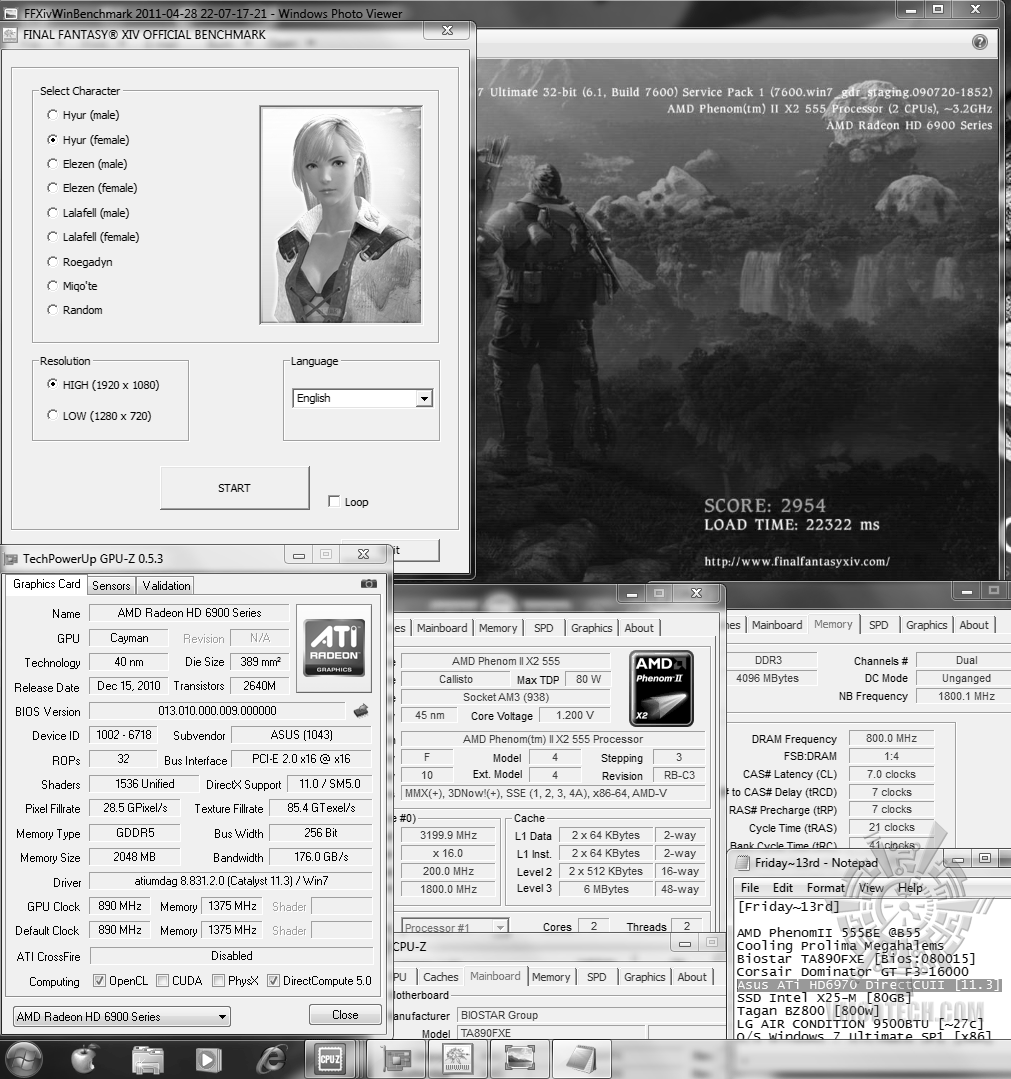Open the GPU selector dropdown in GPU-Z
The image size is (1011, 1079).
pyautogui.click(x=122, y=1016)
